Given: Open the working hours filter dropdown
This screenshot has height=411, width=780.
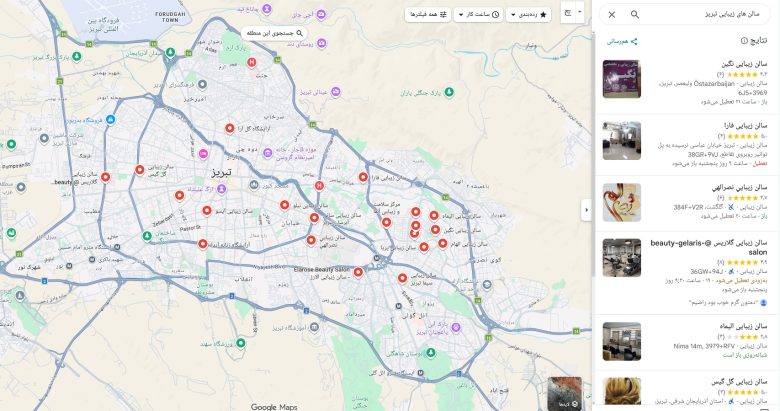Looking at the screenshot, I should [x=478, y=15].
